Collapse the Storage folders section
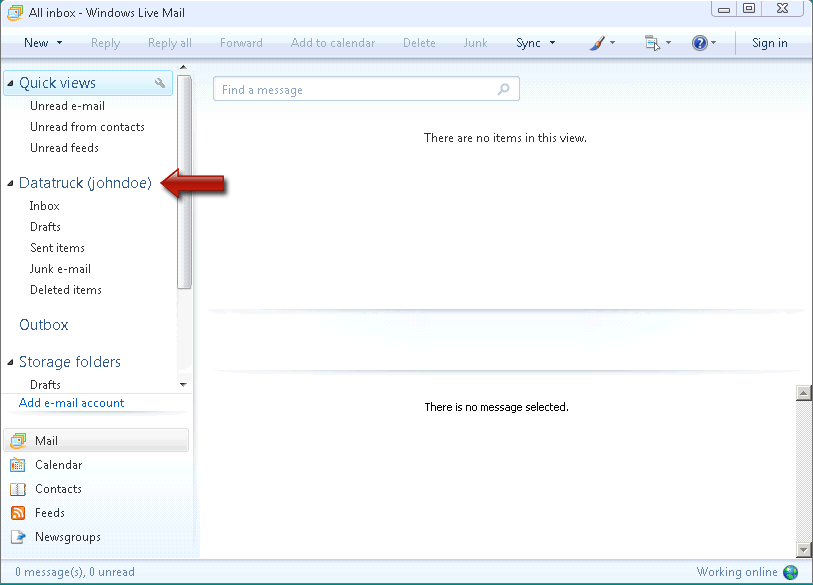 coord(10,362)
